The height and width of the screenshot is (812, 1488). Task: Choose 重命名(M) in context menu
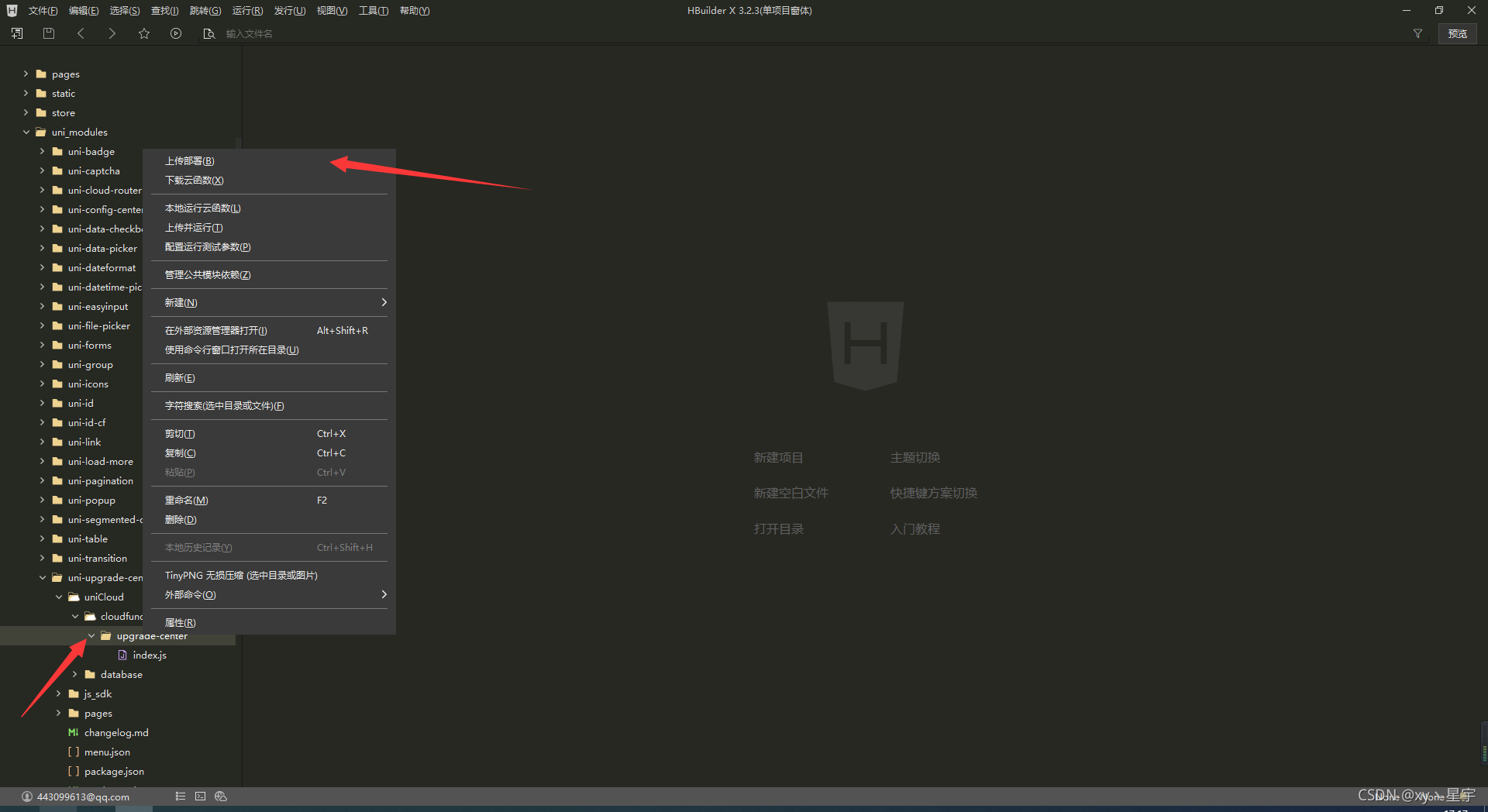[269, 500]
